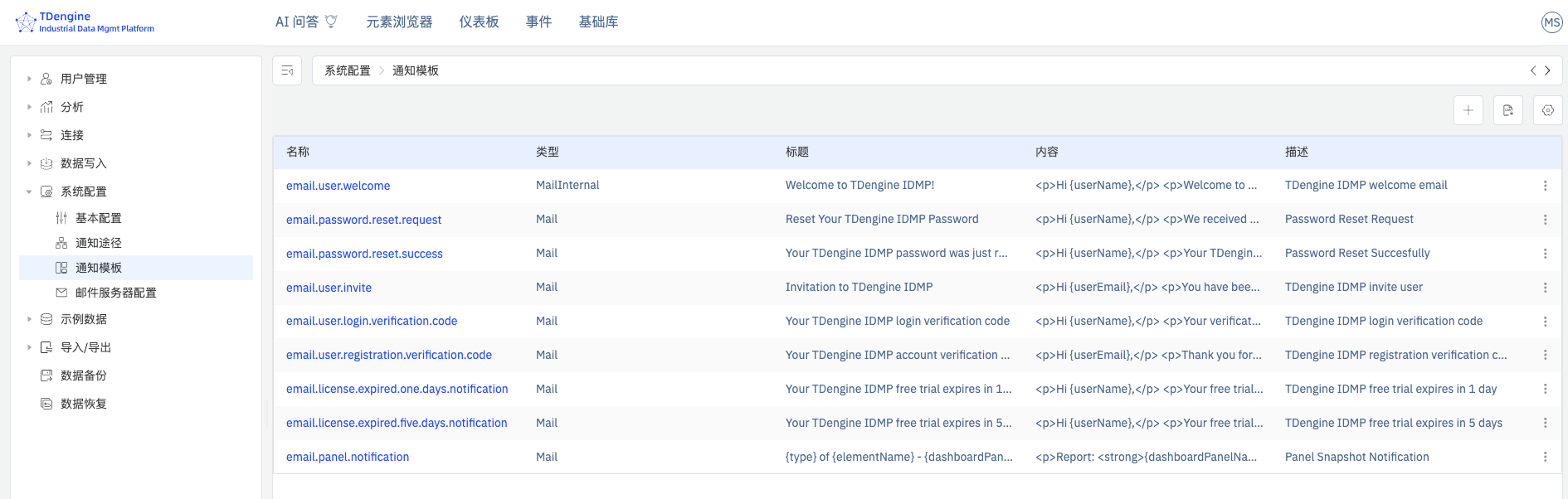
Task: Click the 分析 chart icon
Action: (x=46, y=107)
